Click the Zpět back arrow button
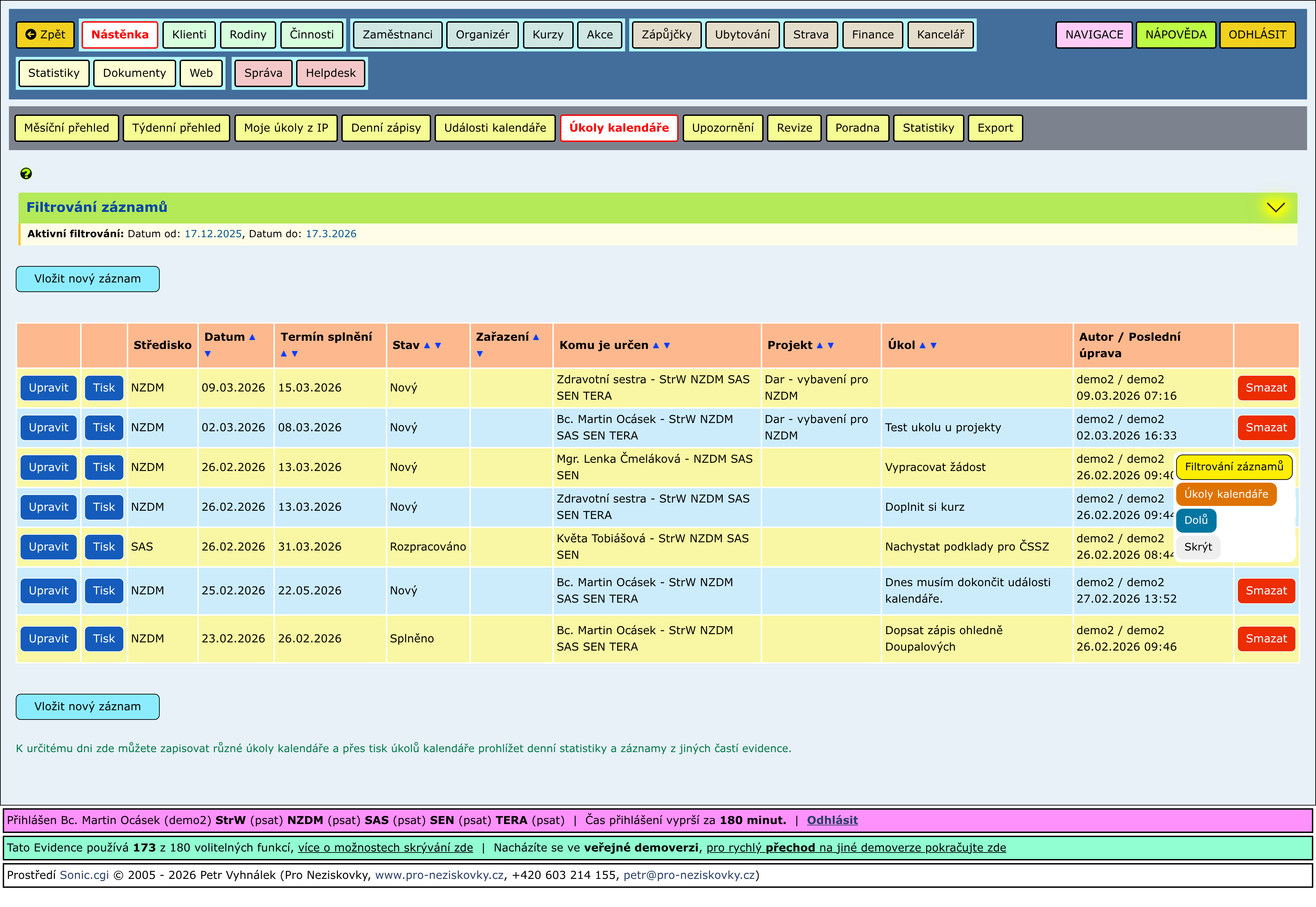This screenshot has width=1316, height=907. [46, 35]
